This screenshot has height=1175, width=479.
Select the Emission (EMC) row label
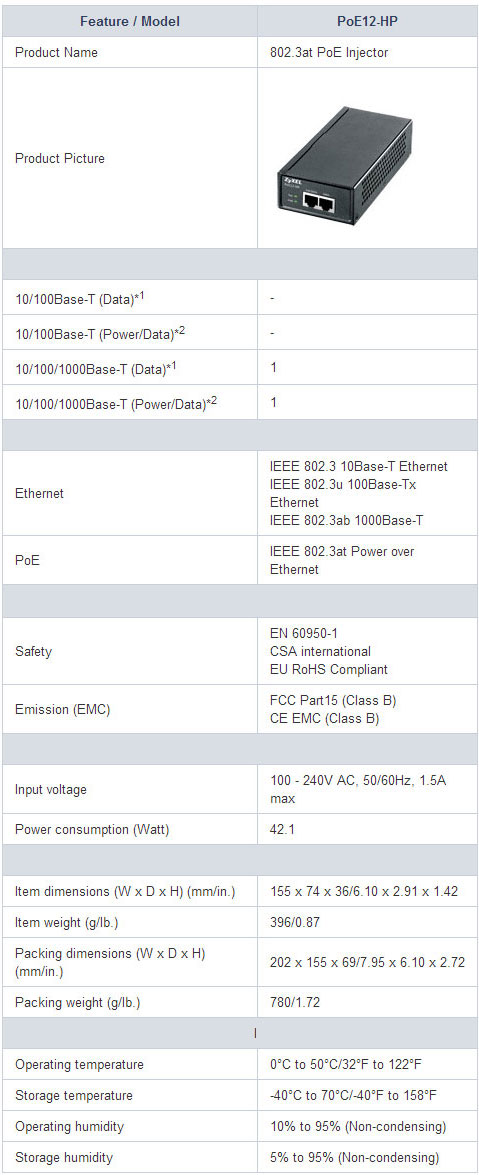click(x=62, y=709)
